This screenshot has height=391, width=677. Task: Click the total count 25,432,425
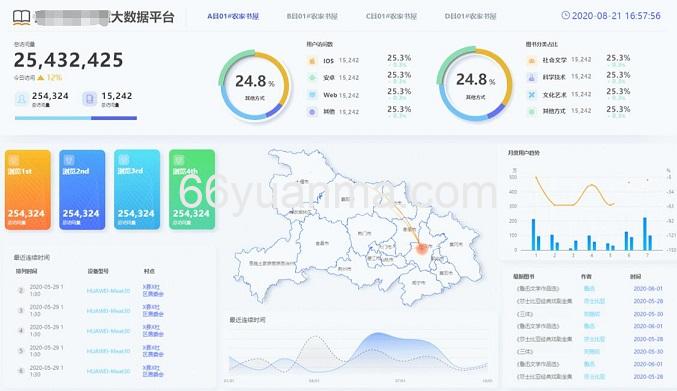click(69, 60)
